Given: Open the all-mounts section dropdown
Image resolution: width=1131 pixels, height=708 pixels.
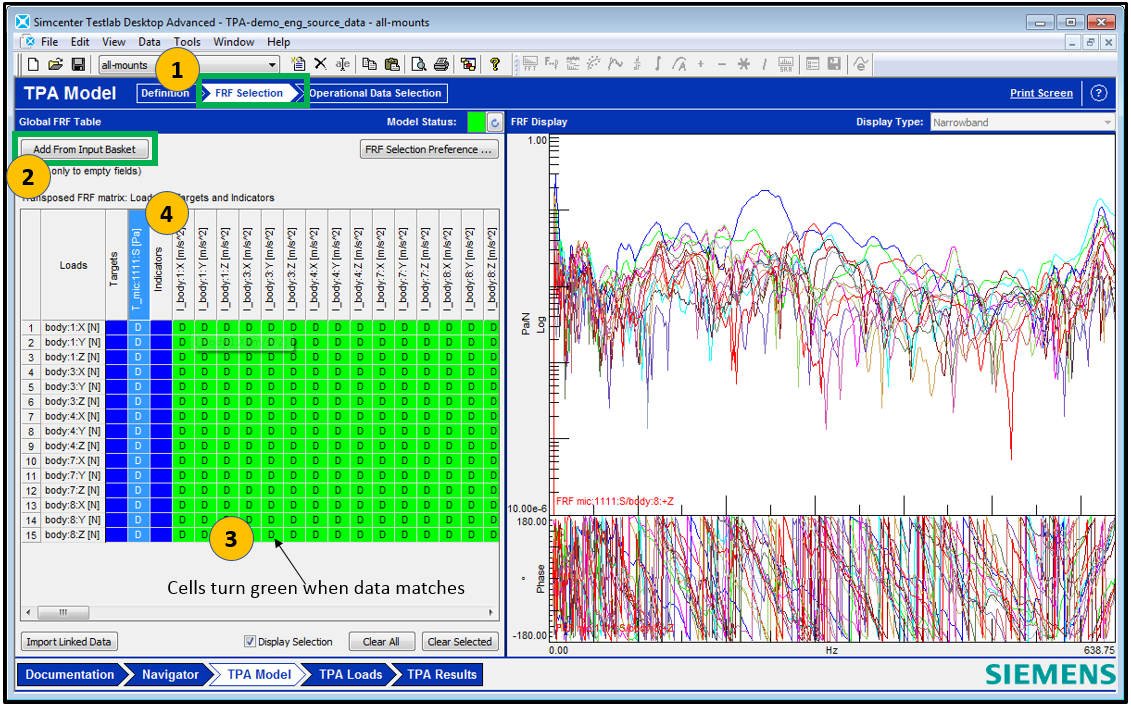Looking at the screenshot, I should (272, 65).
